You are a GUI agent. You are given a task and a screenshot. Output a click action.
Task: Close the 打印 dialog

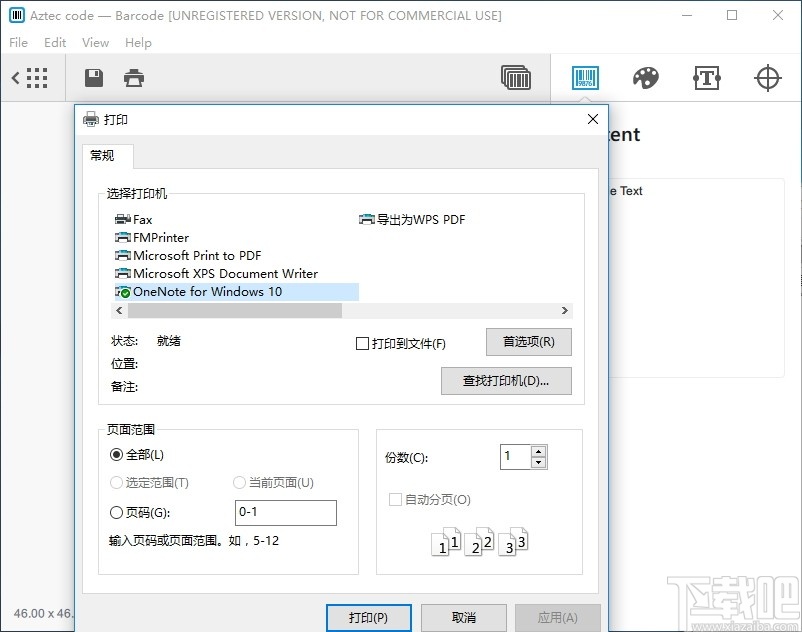coord(593,119)
